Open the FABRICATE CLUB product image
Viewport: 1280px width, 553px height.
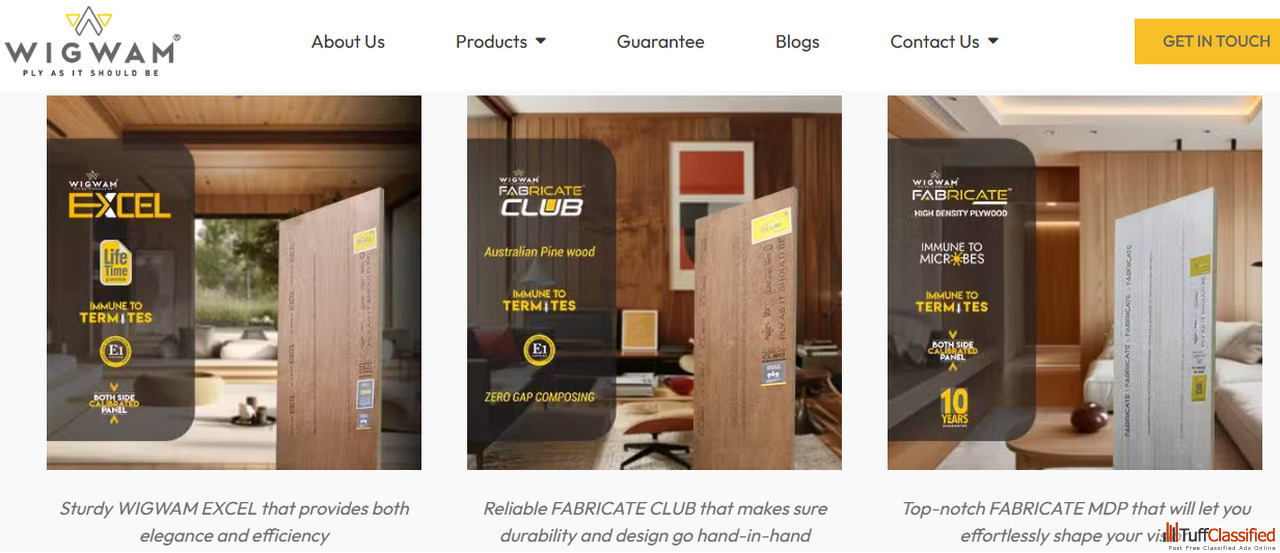coord(654,283)
